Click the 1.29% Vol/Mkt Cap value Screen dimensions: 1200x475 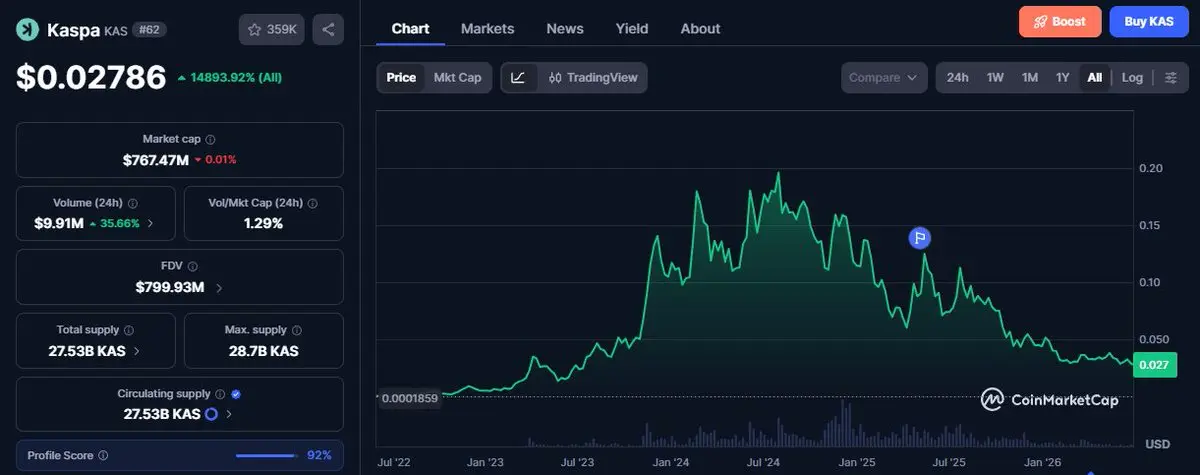coord(263,224)
